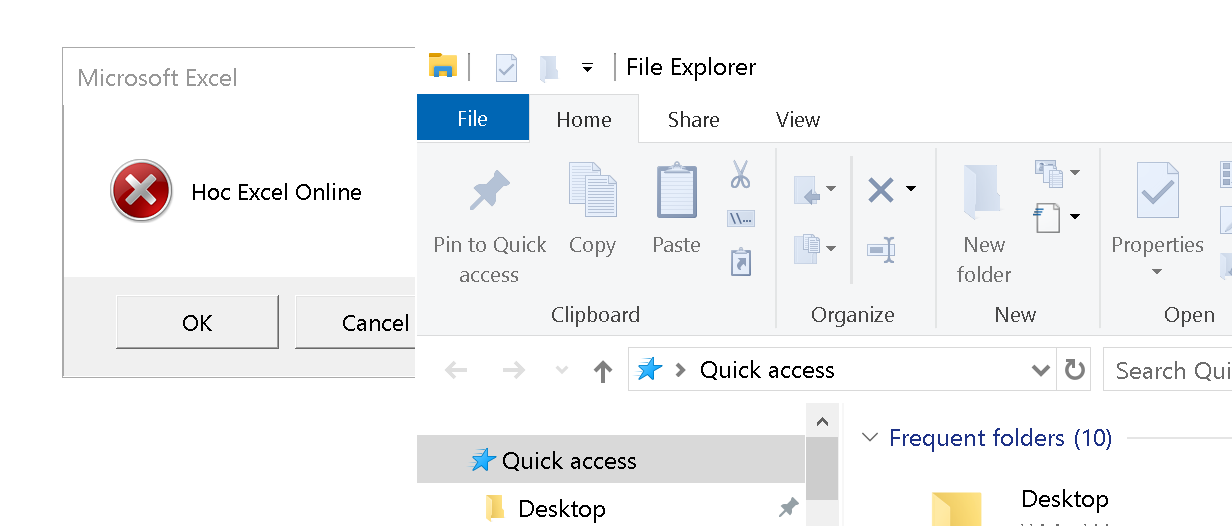This screenshot has width=1232, height=526.
Task: Click the navigation pane scrollbar thumb
Action: 821,468
